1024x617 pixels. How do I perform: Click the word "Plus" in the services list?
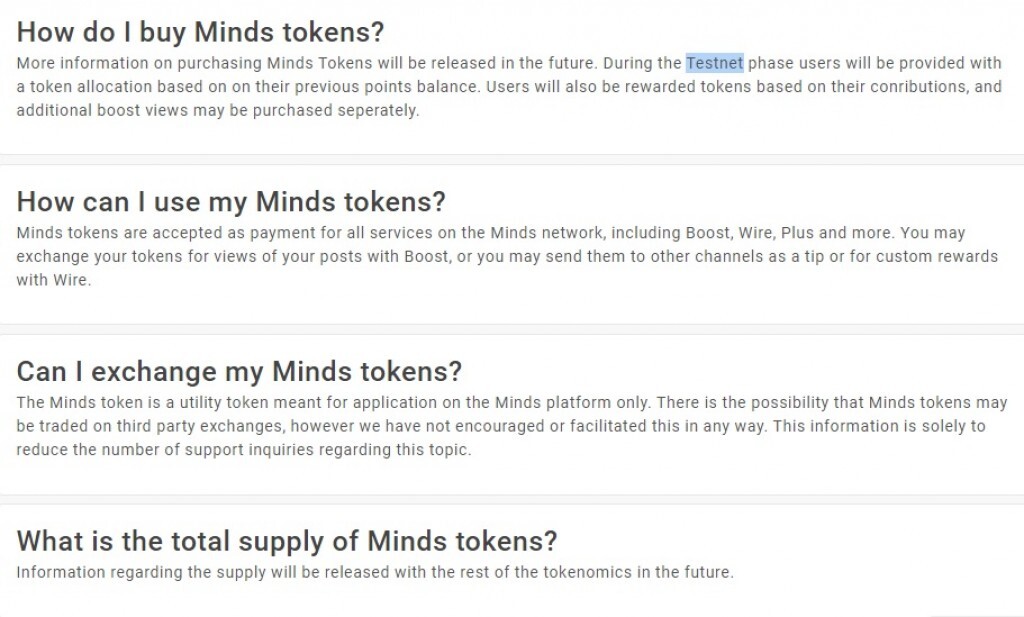(x=797, y=233)
